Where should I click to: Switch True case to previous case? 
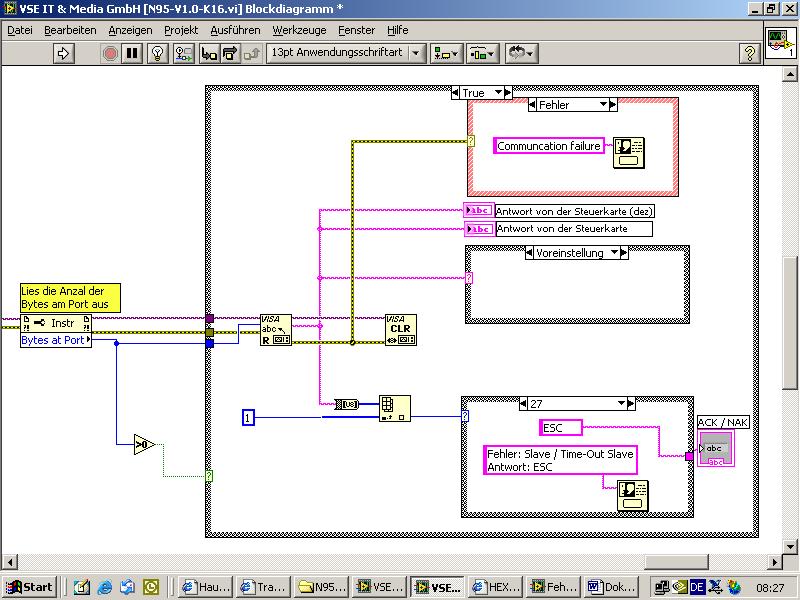pyautogui.click(x=455, y=92)
